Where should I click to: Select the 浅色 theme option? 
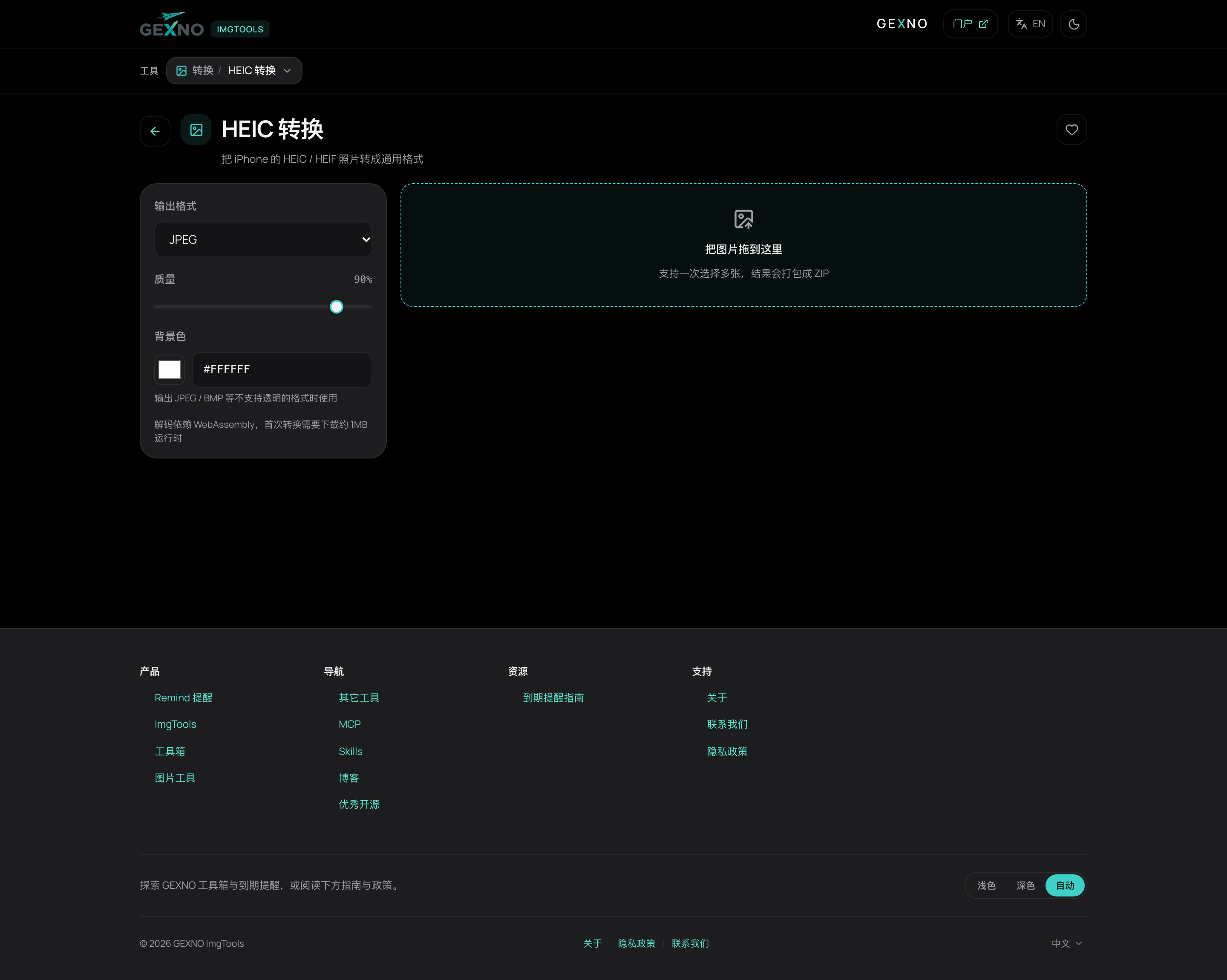tap(986, 885)
